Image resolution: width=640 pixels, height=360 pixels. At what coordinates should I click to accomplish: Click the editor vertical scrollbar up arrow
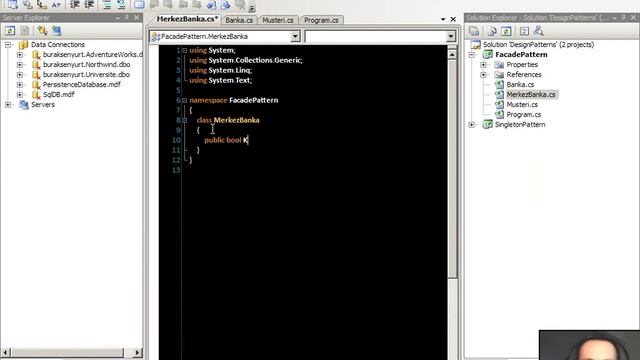[452, 54]
